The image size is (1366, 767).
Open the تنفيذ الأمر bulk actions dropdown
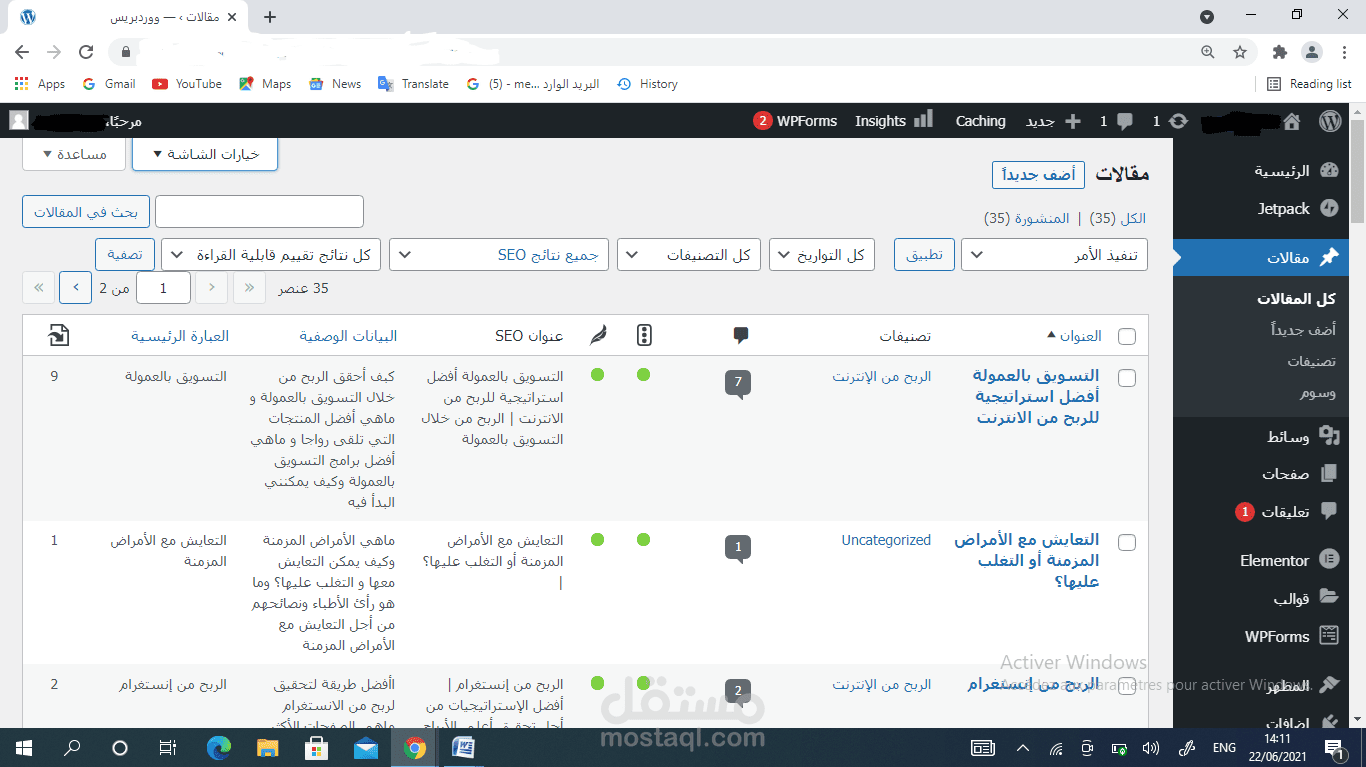[1053, 254]
